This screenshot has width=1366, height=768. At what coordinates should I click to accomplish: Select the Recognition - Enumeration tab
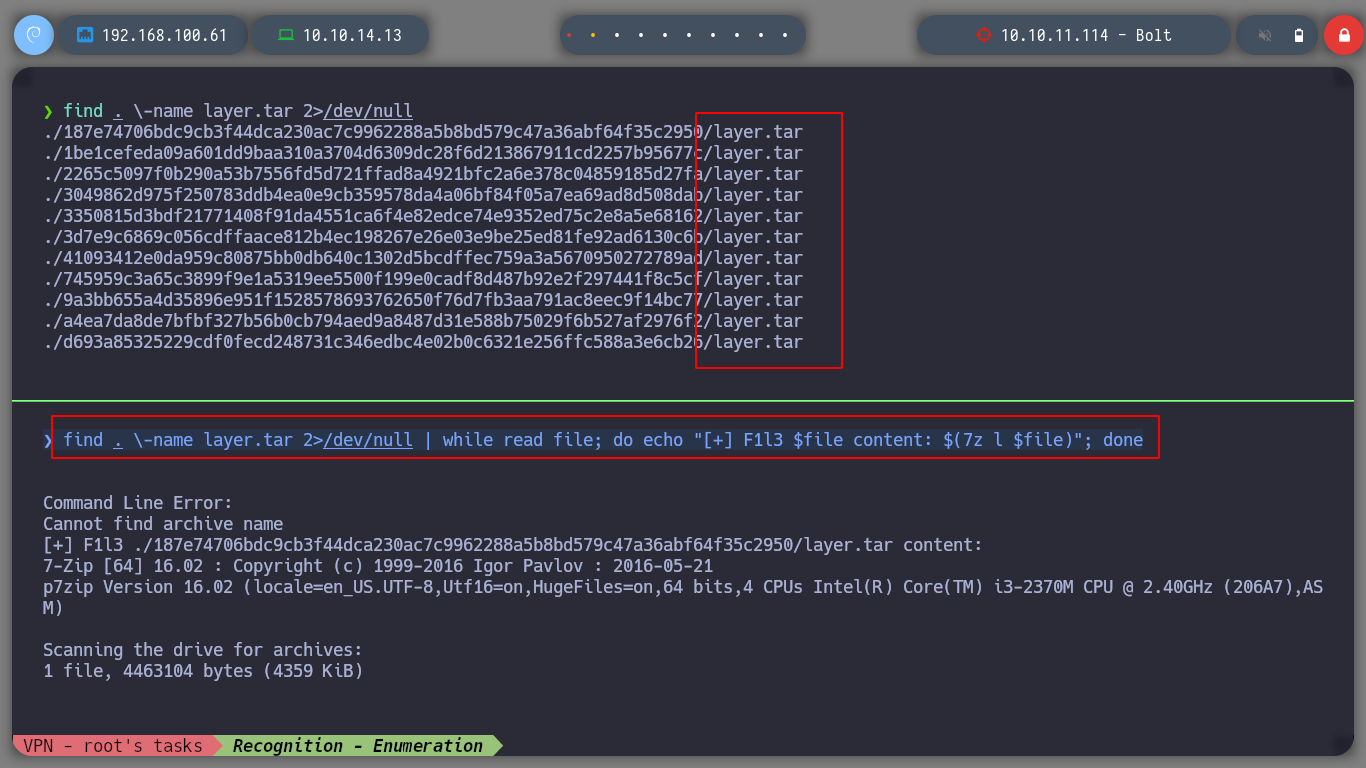358,746
